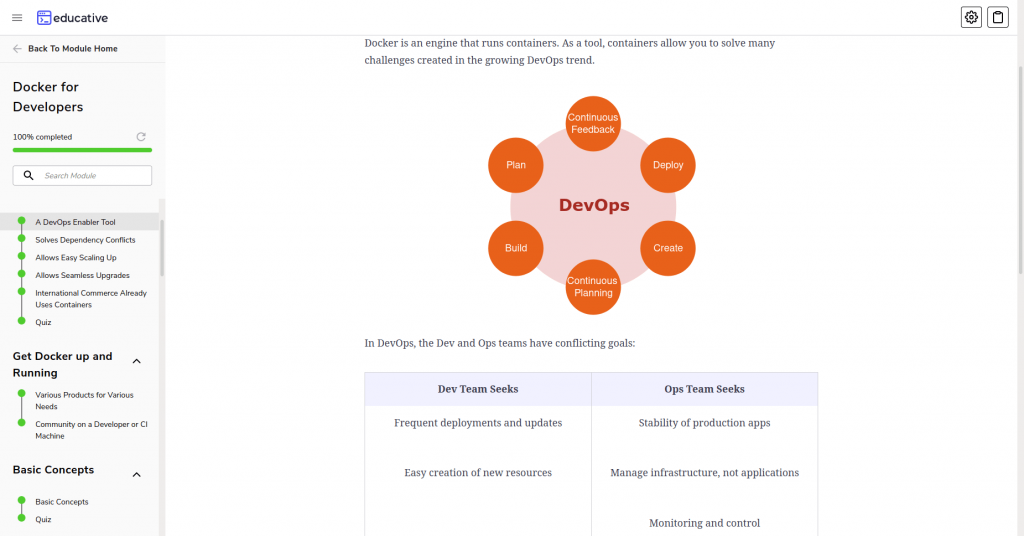Click the Plan circle in diagram
The height and width of the screenshot is (536, 1024).
point(516,165)
